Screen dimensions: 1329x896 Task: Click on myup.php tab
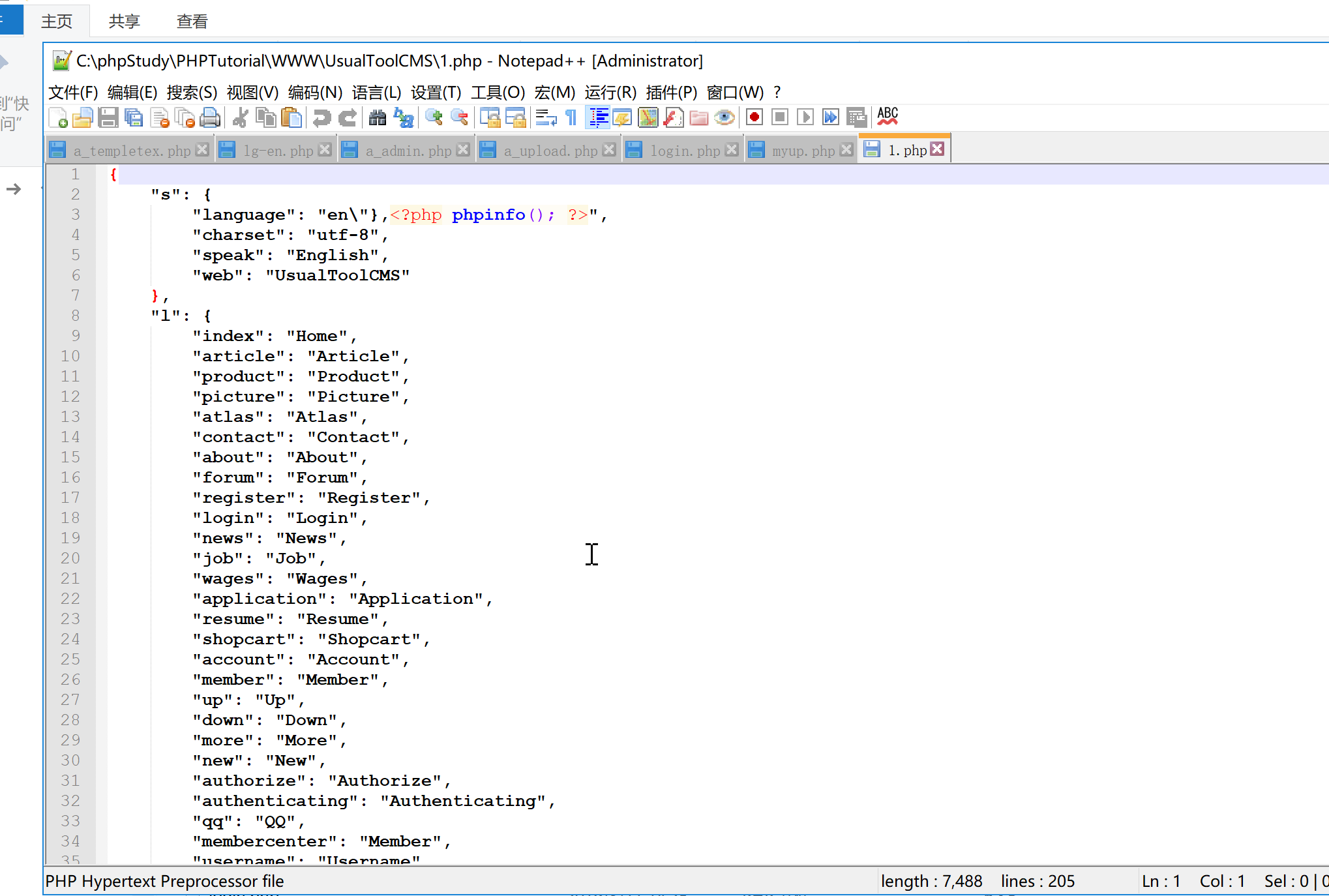[800, 150]
